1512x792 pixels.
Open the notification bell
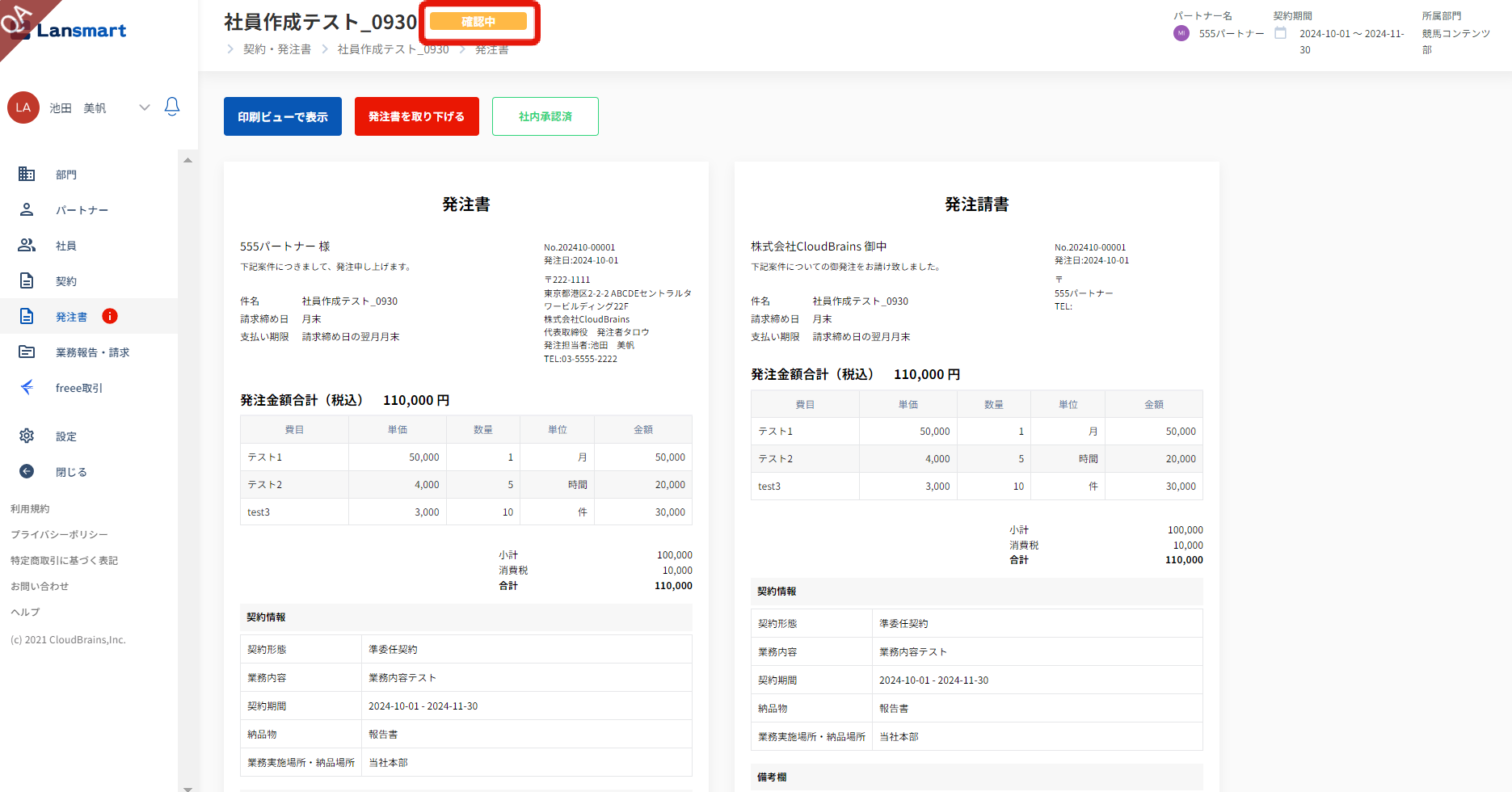(x=172, y=107)
